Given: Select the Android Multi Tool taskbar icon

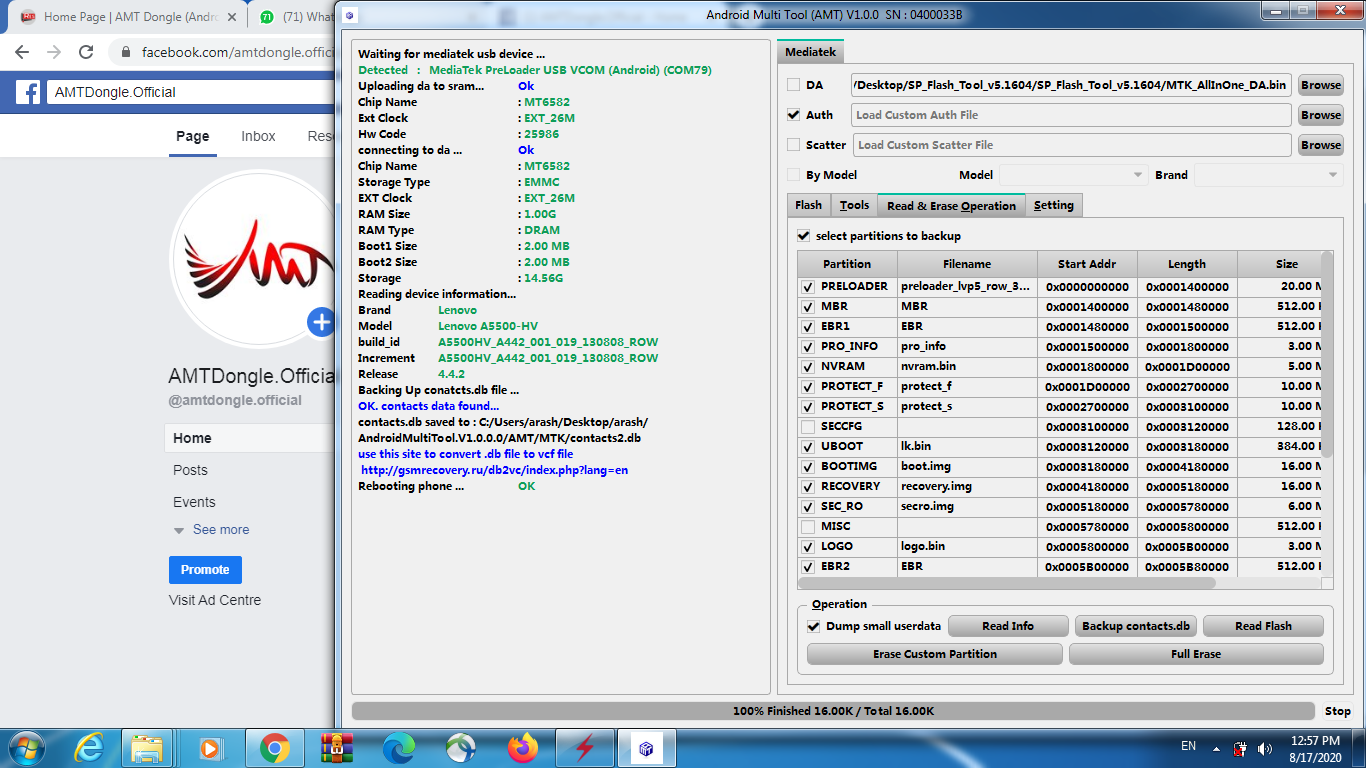Looking at the screenshot, I should tap(646, 747).
